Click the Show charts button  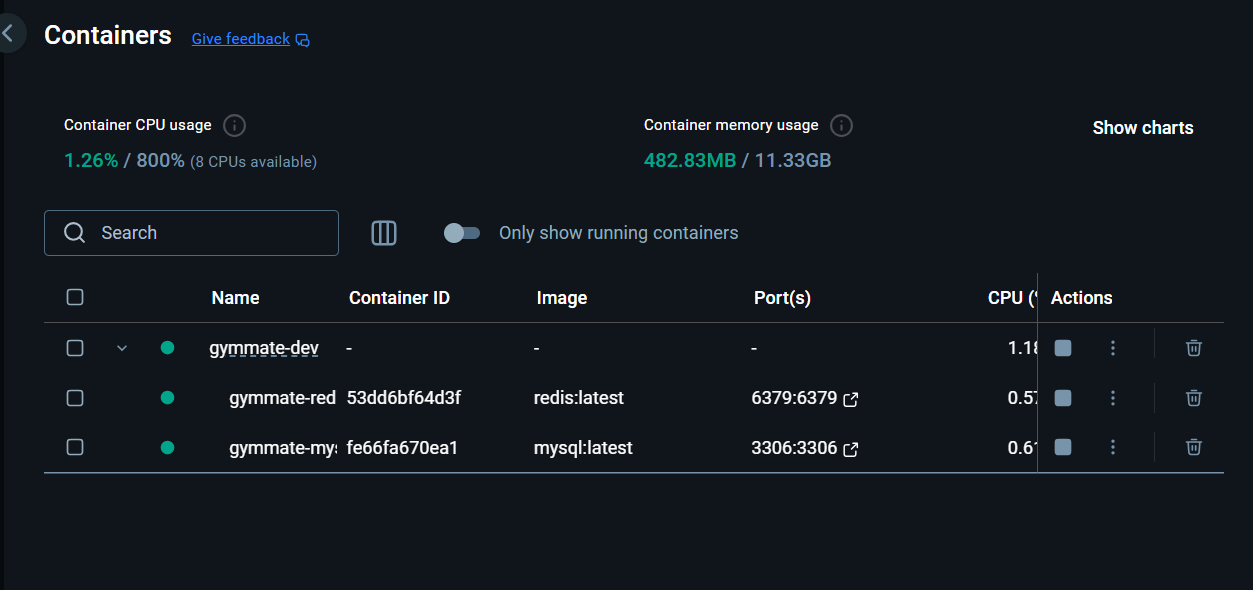click(1143, 128)
